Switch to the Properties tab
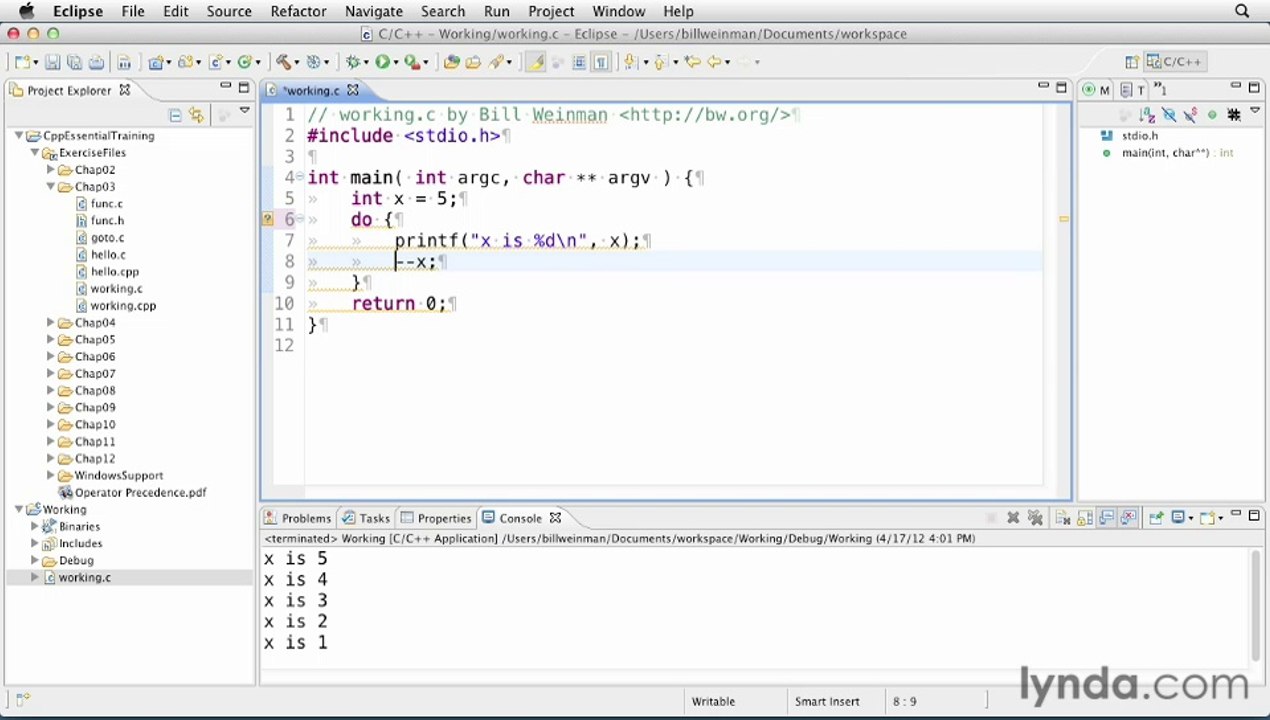This screenshot has height=720, width=1270. [x=436, y=518]
